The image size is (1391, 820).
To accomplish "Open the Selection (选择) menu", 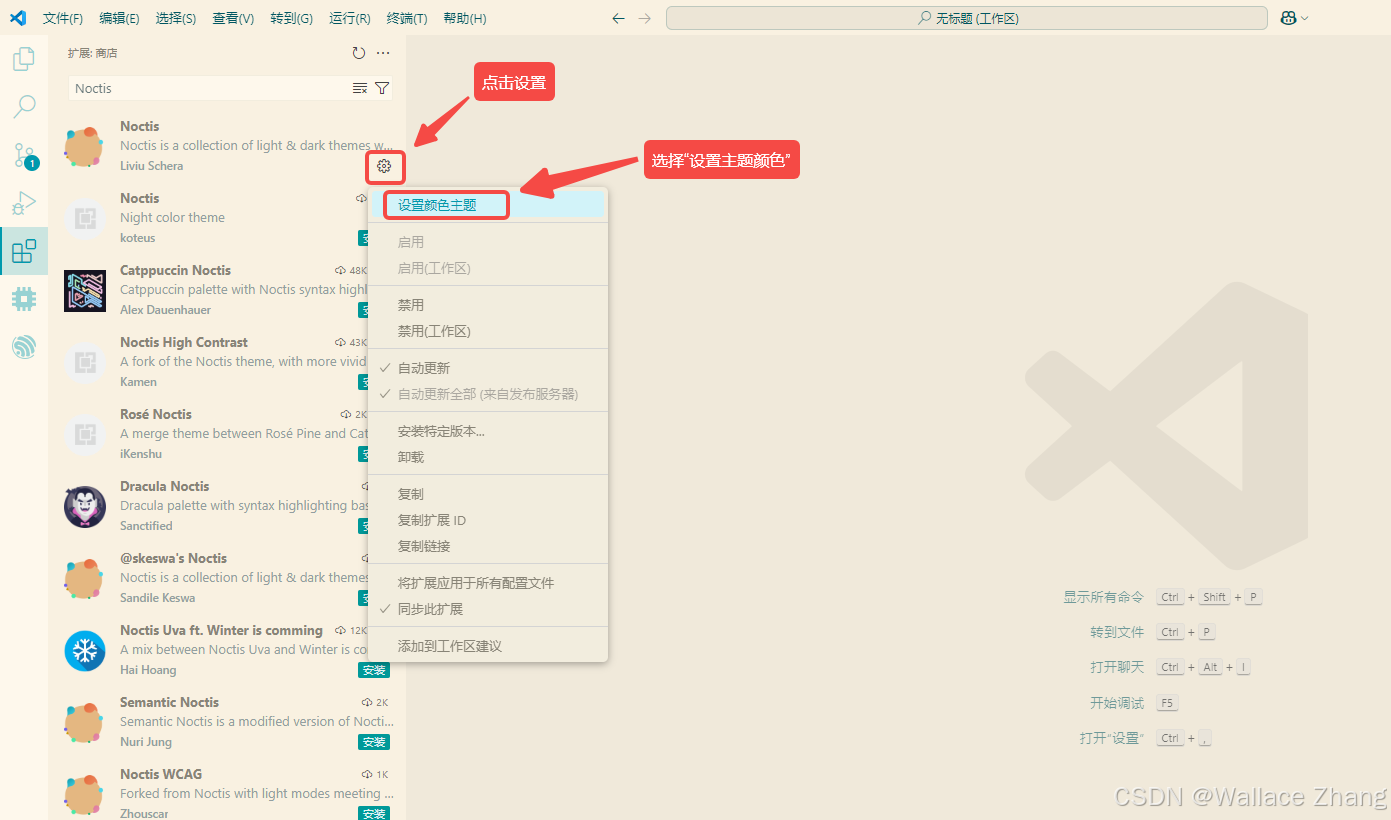I will pyautogui.click(x=176, y=18).
